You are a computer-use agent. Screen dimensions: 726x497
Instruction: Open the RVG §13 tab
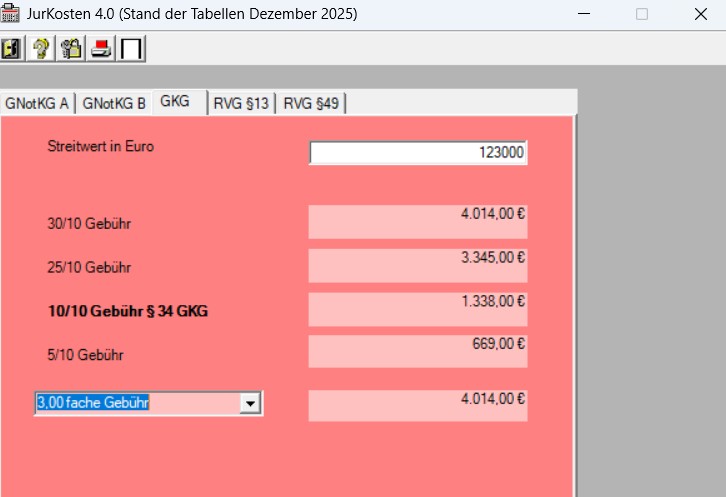pos(241,104)
